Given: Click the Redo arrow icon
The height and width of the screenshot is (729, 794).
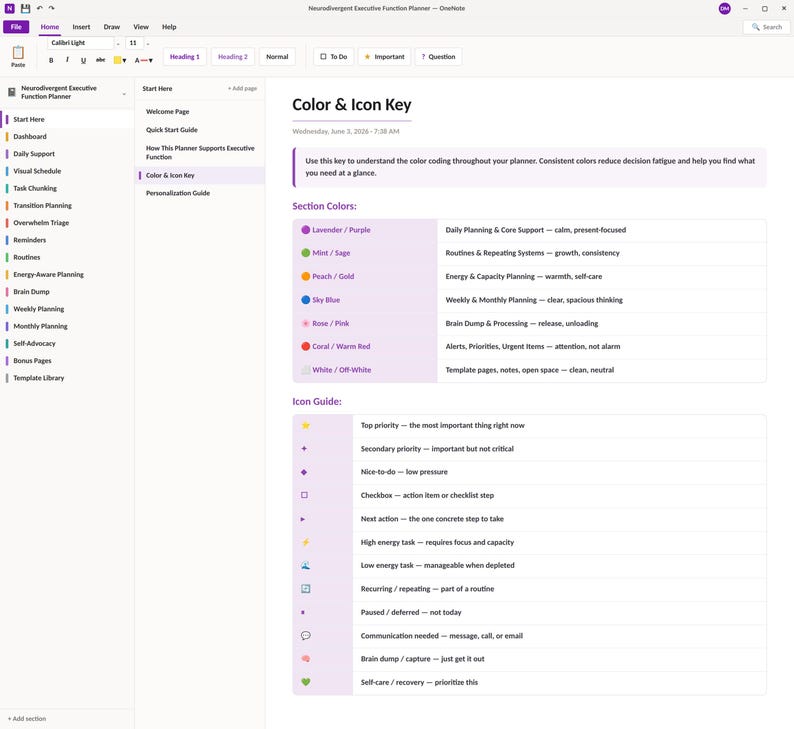Looking at the screenshot, I should pyautogui.click(x=51, y=8).
